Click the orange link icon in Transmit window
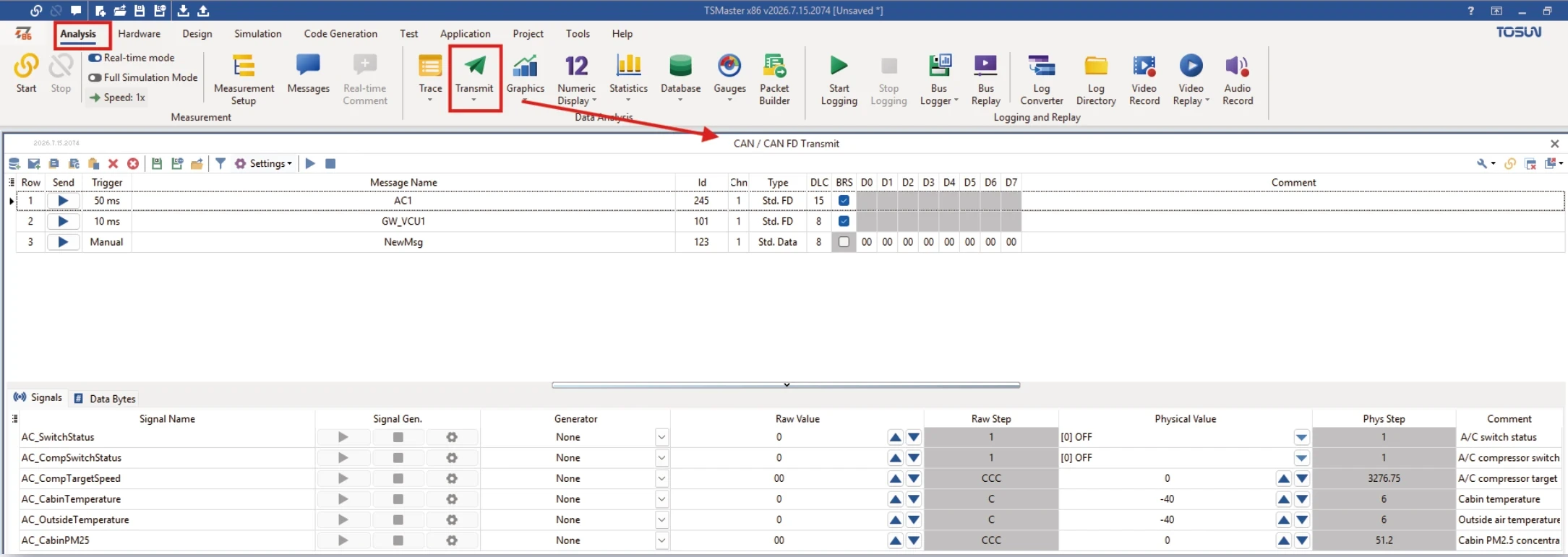 click(x=1510, y=164)
